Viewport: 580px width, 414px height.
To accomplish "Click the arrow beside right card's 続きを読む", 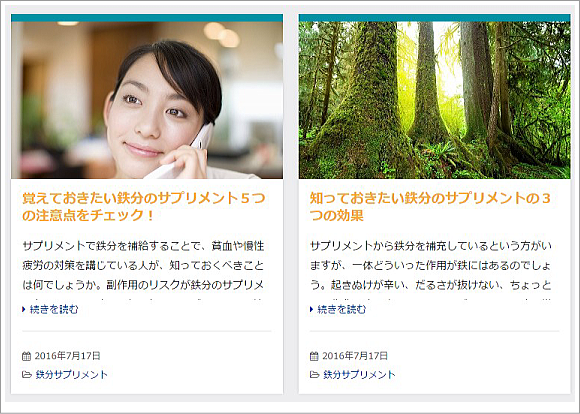I will point(311,309).
